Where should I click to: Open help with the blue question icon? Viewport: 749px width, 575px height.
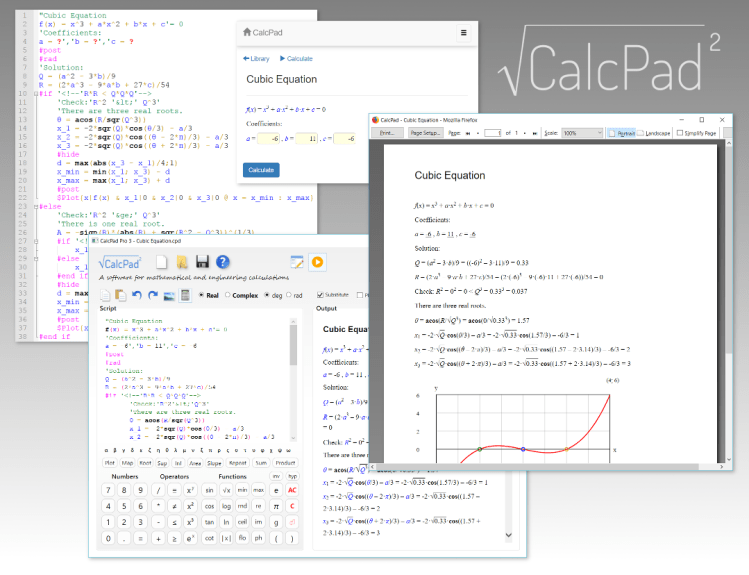[x=223, y=262]
